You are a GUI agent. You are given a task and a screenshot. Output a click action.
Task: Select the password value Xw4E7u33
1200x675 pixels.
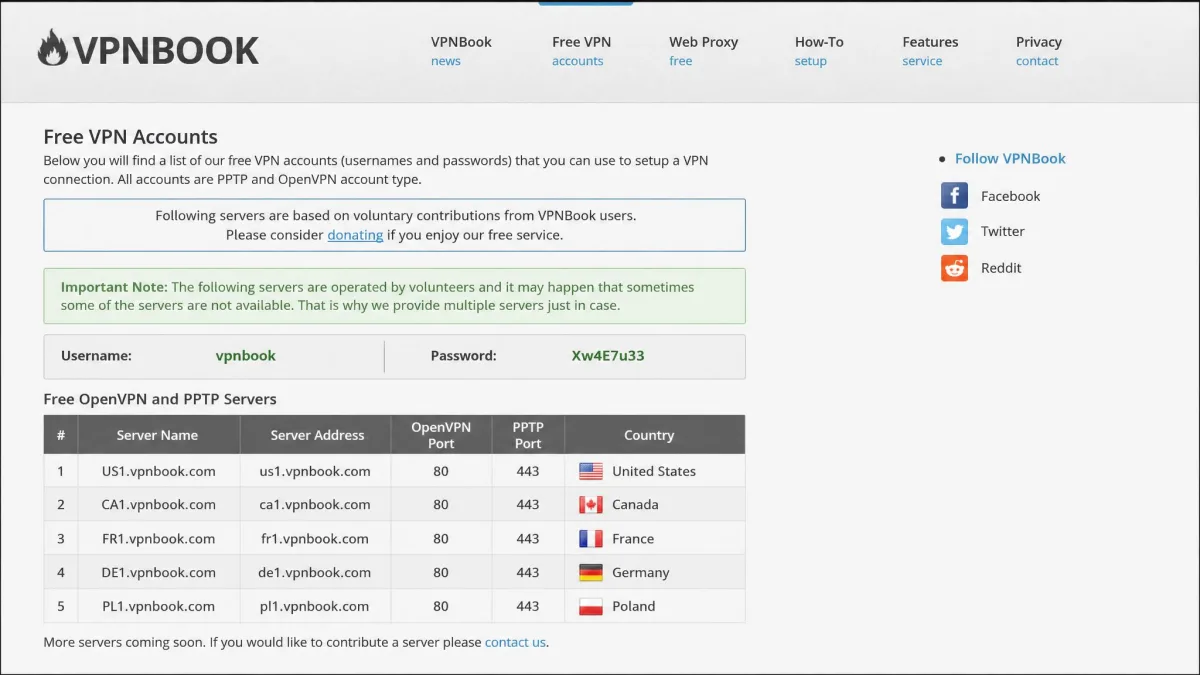click(608, 355)
